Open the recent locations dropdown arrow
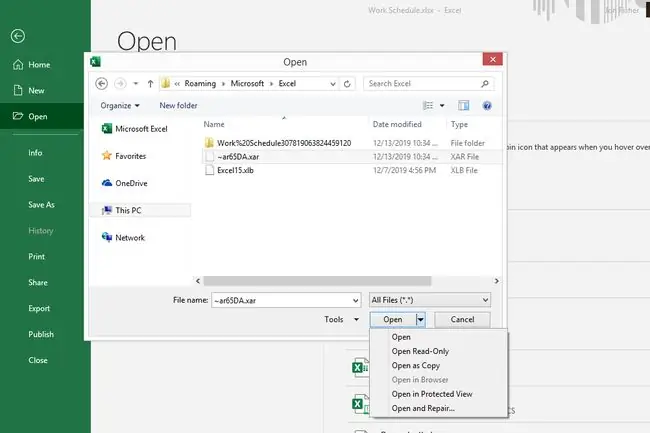 [x=136, y=84]
